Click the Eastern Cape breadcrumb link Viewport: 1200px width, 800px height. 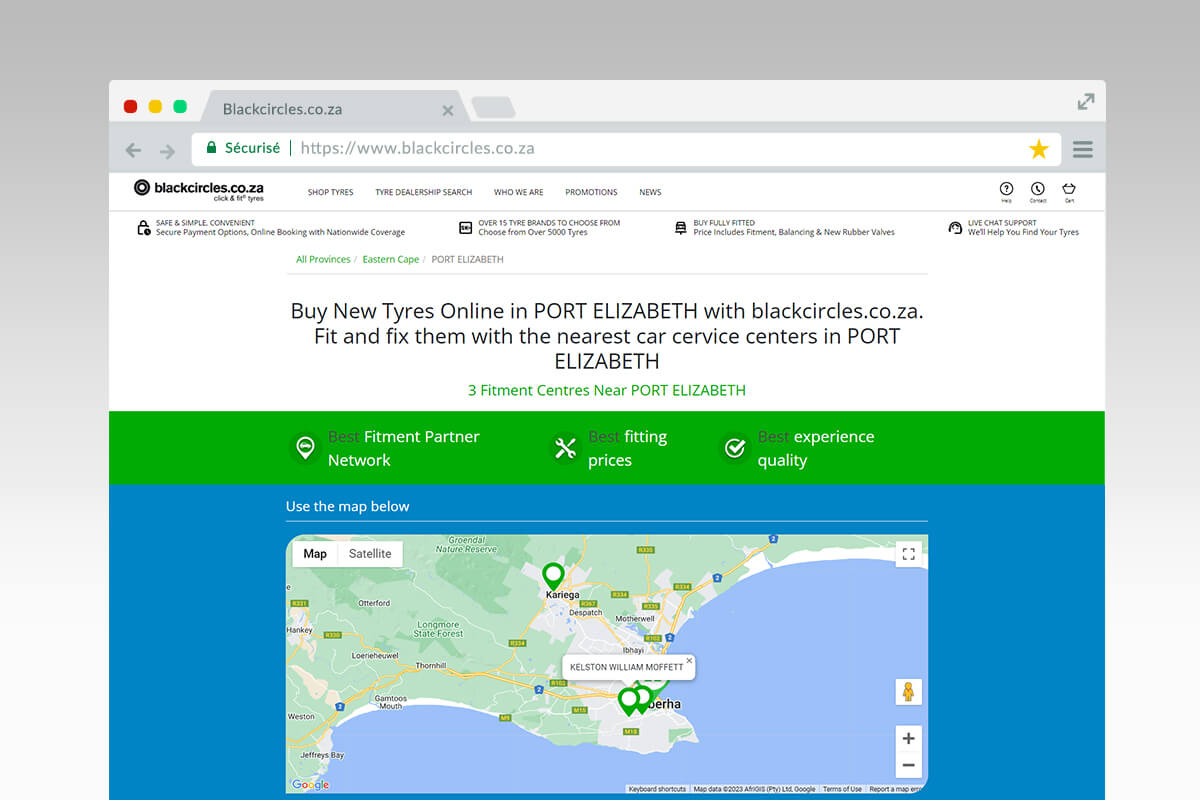pos(391,259)
